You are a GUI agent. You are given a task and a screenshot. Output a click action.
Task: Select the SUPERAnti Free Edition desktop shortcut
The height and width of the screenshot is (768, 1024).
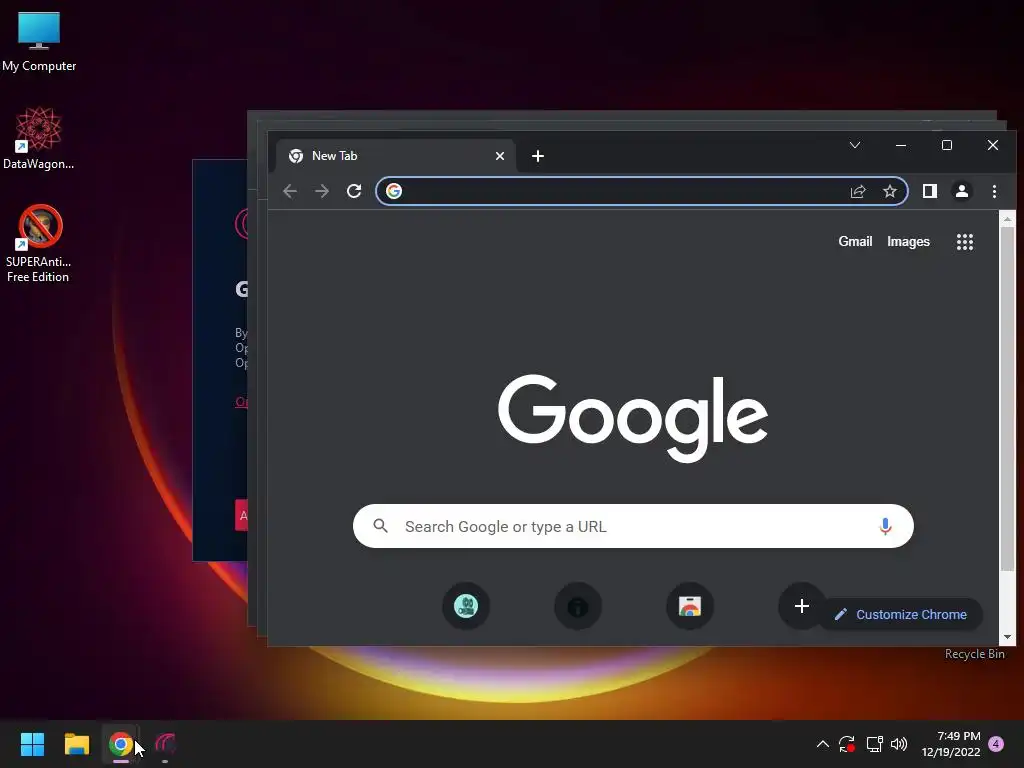click(x=39, y=244)
